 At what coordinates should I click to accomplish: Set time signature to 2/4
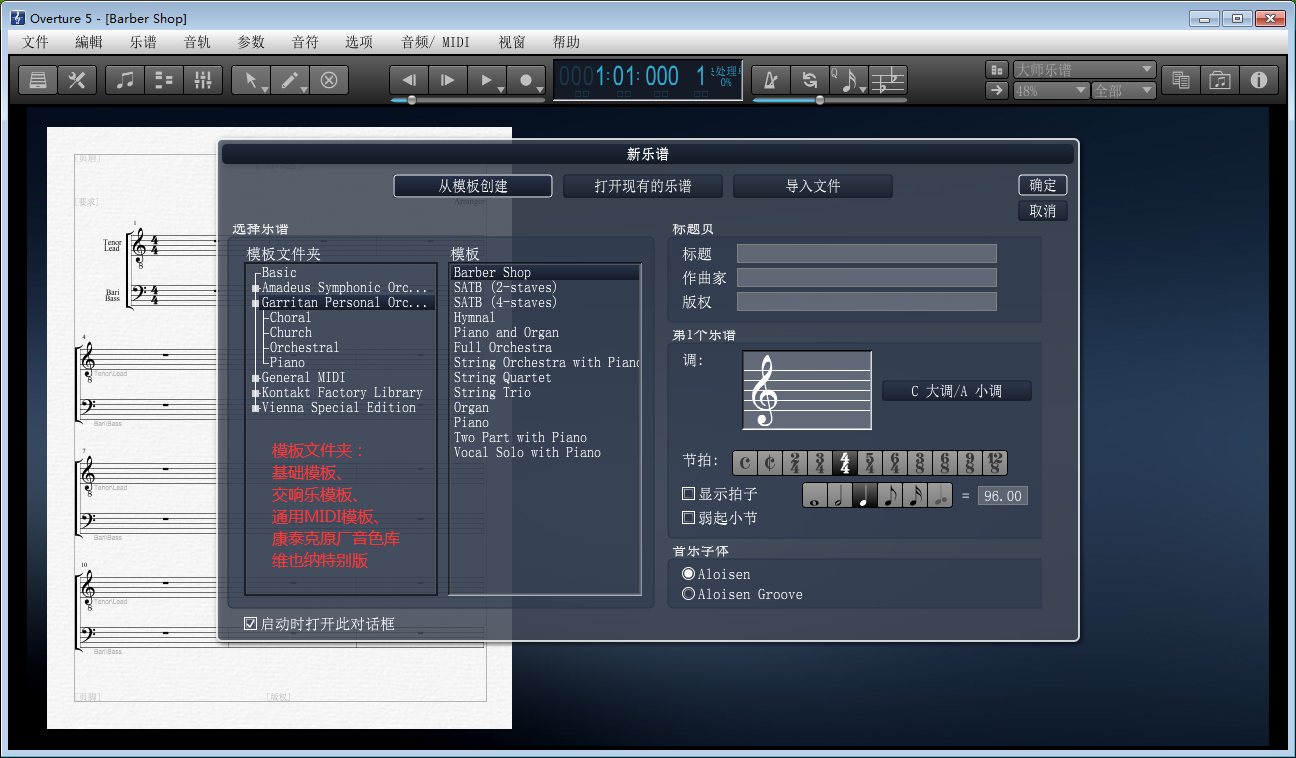tap(795, 463)
